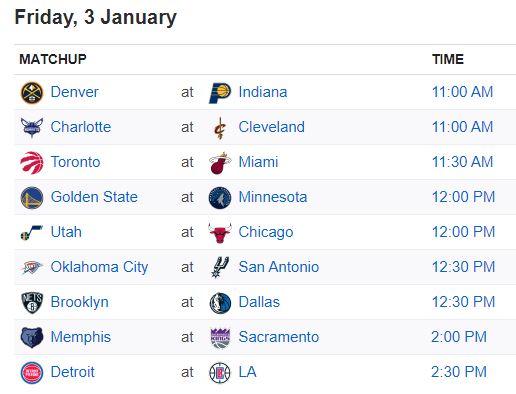Click the Denver Nuggets team logo
This screenshot has height=394, width=516.
click(x=32, y=93)
